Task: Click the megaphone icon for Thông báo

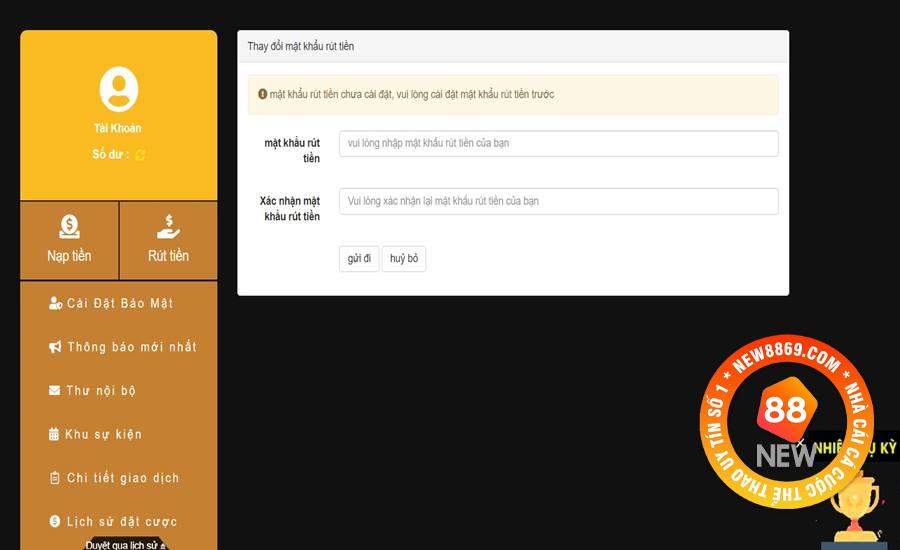Action: pyautogui.click(x=55, y=347)
